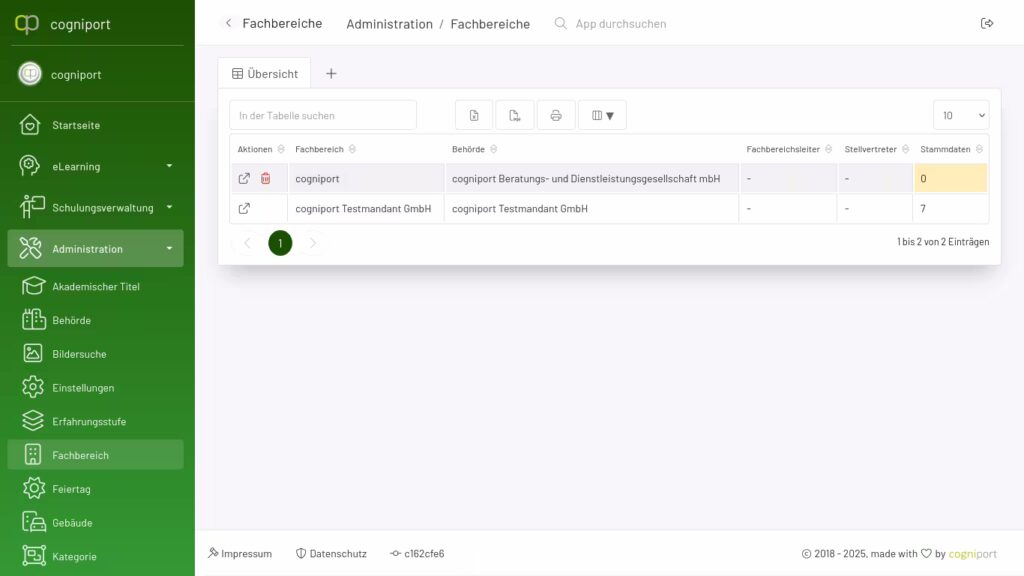Delete the cogniport Fachbereich row
This screenshot has width=1024, height=576.
[x=266, y=179]
